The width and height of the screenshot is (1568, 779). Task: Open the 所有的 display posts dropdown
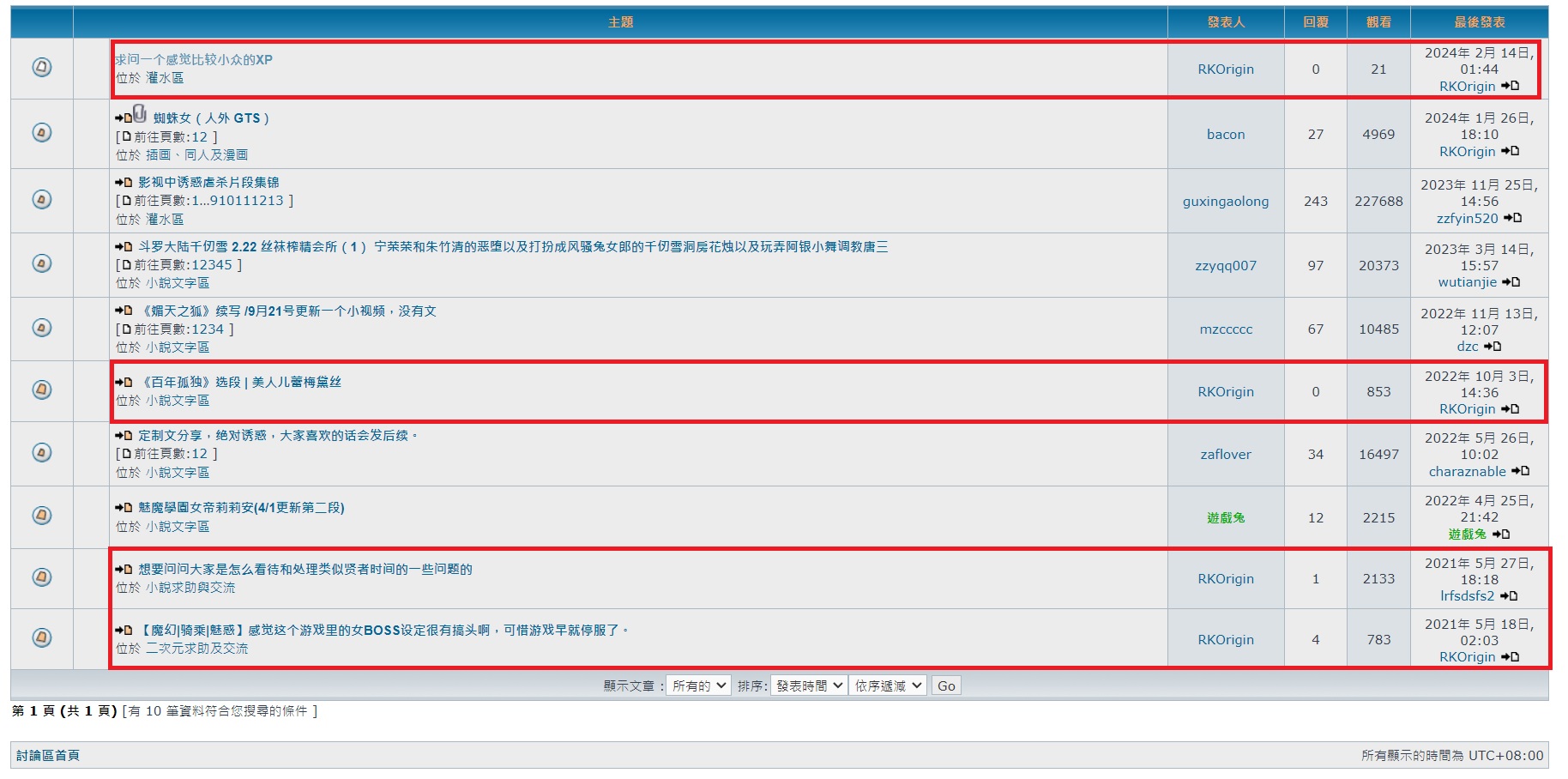click(x=697, y=685)
